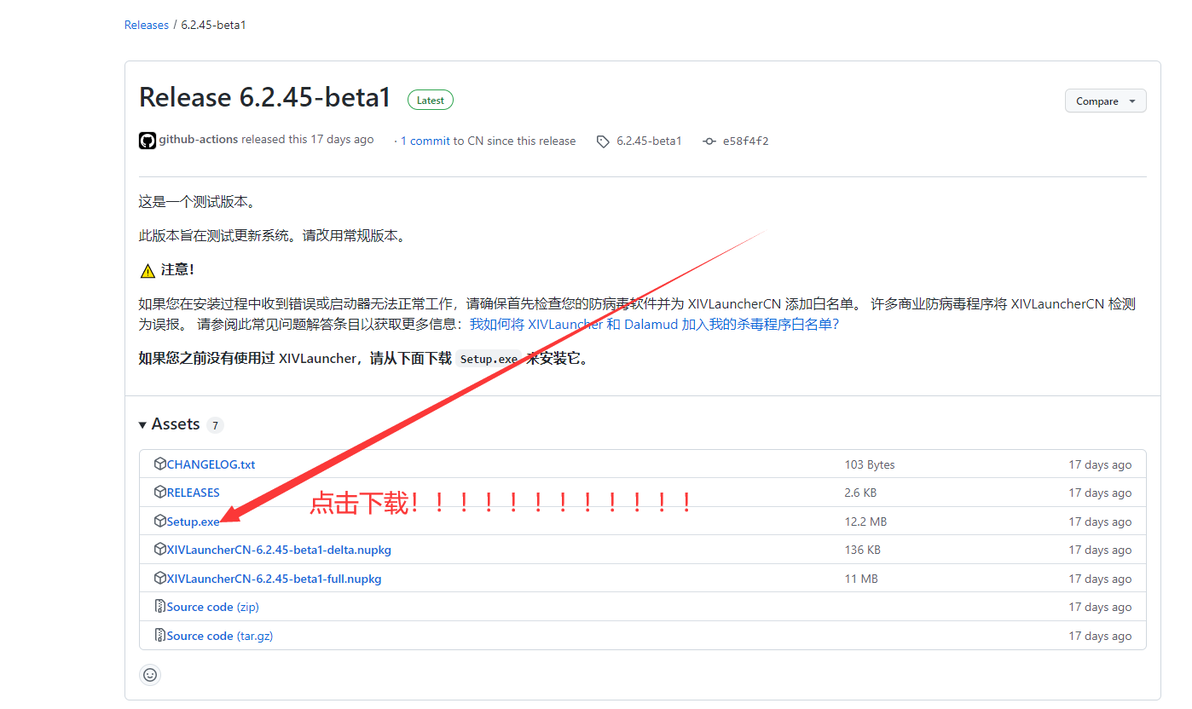
Task: Click the warning triangle icon beside 注意
Action: click(x=147, y=271)
